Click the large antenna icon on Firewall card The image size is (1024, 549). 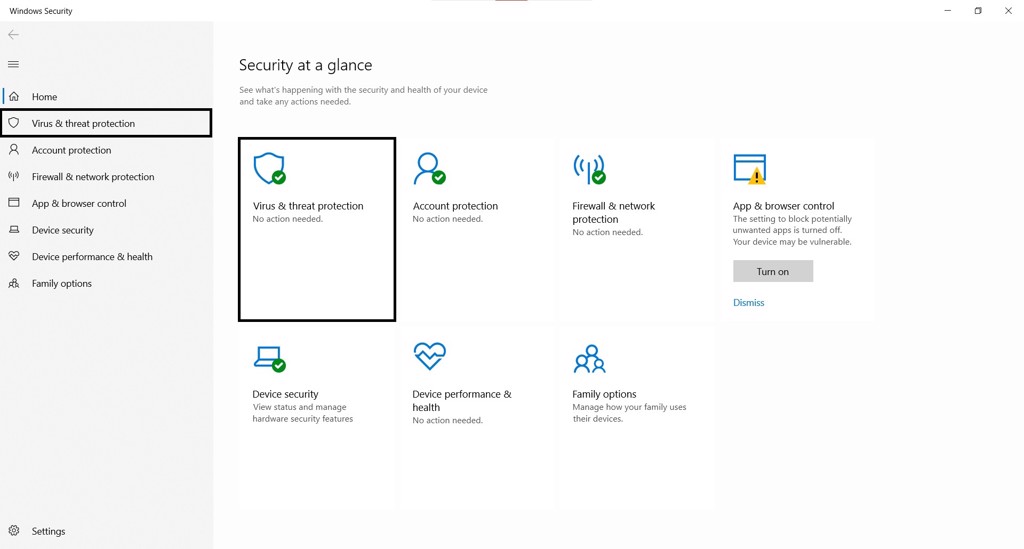(589, 168)
